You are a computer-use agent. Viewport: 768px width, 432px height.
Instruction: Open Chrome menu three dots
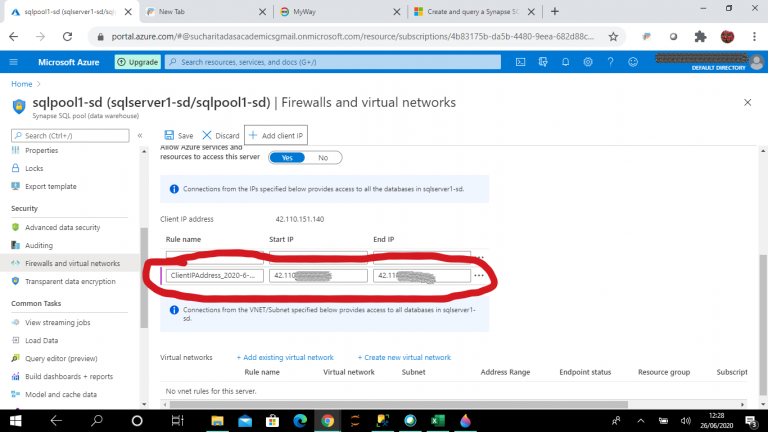(754, 37)
